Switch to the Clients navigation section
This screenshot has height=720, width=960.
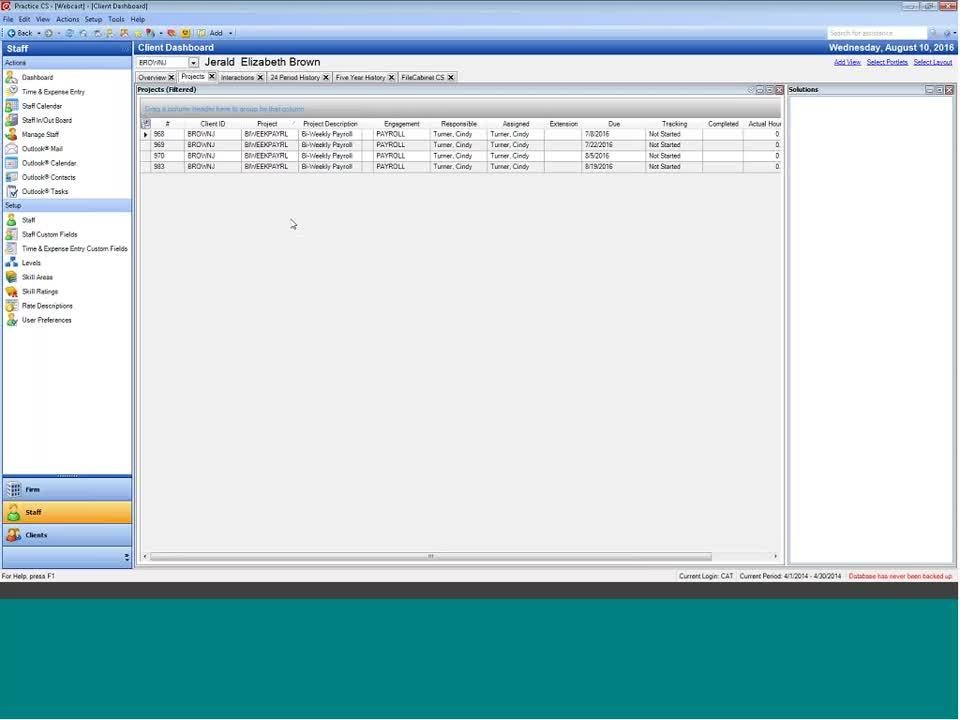67,535
